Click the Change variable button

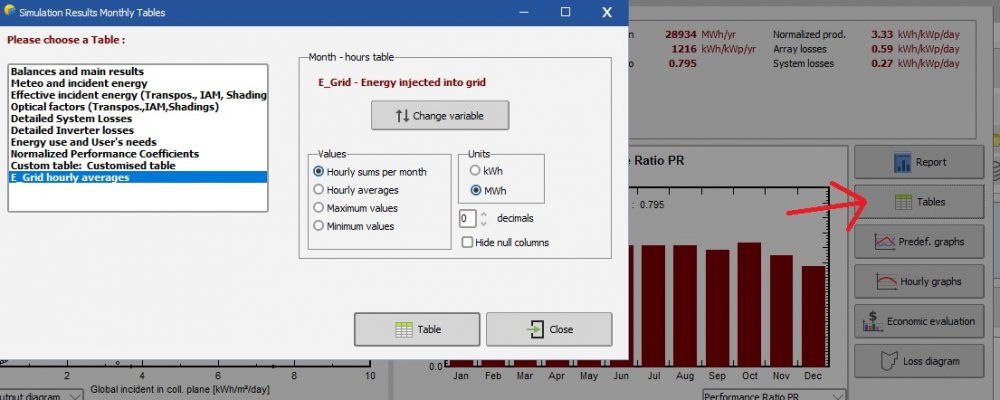point(440,116)
